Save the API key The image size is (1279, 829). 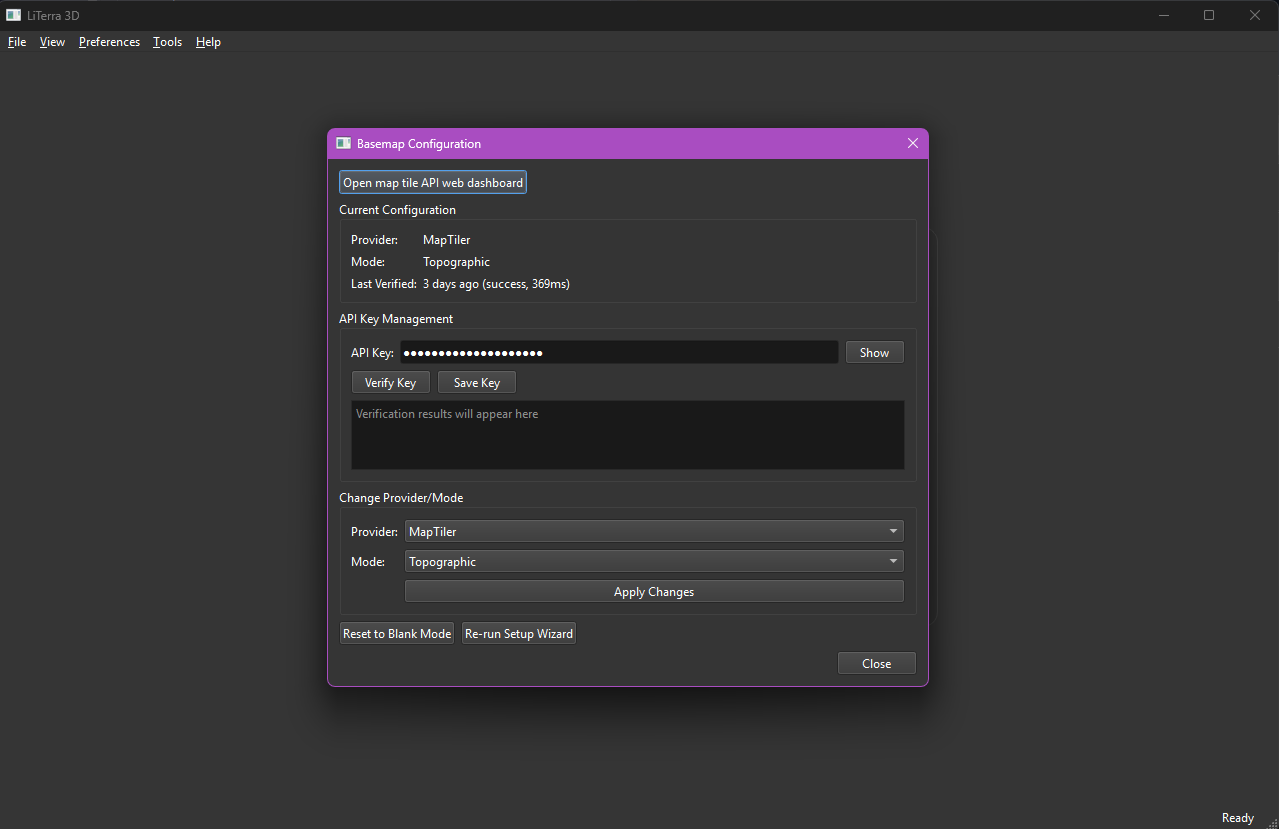[476, 382]
